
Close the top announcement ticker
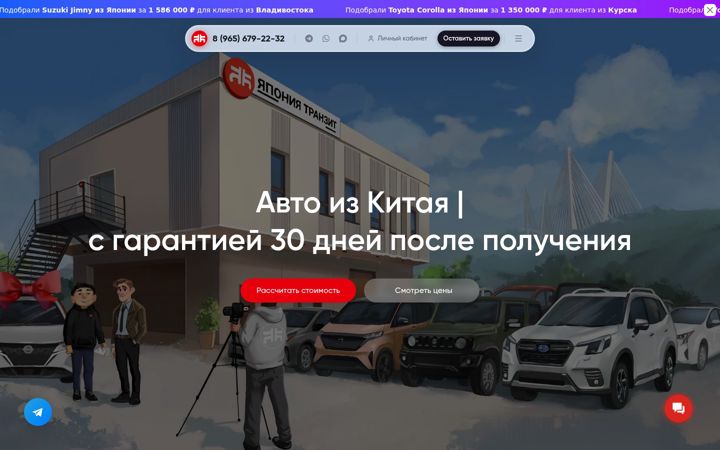tap(710, 10)
